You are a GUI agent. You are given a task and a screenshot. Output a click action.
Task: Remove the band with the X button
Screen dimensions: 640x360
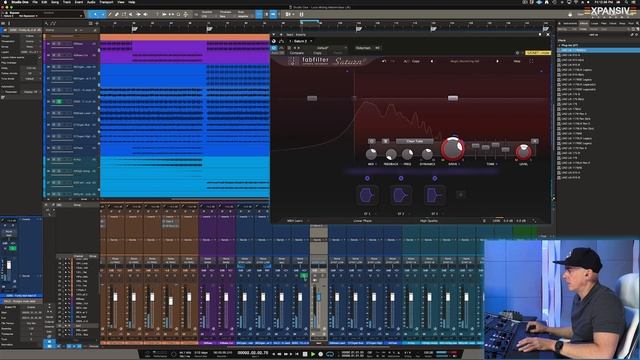pos(534,141)
